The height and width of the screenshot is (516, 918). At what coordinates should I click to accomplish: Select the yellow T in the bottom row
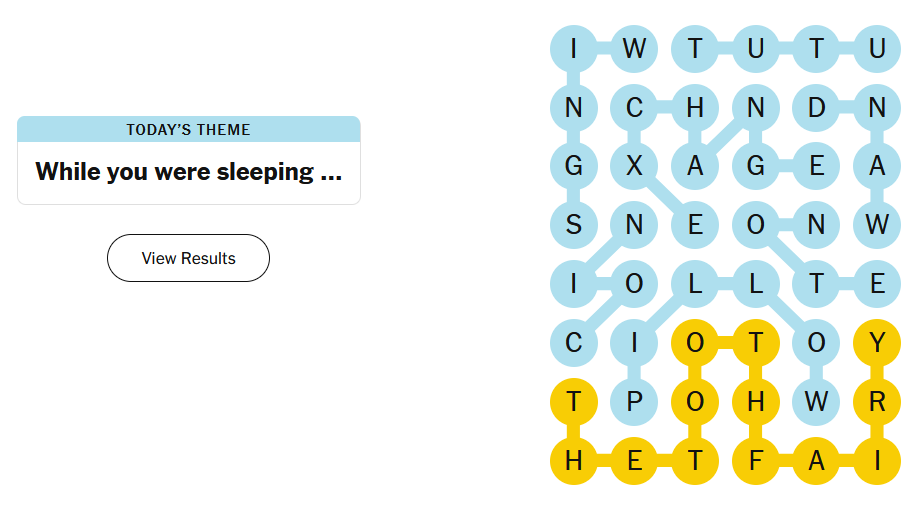(x=695, y=461)
